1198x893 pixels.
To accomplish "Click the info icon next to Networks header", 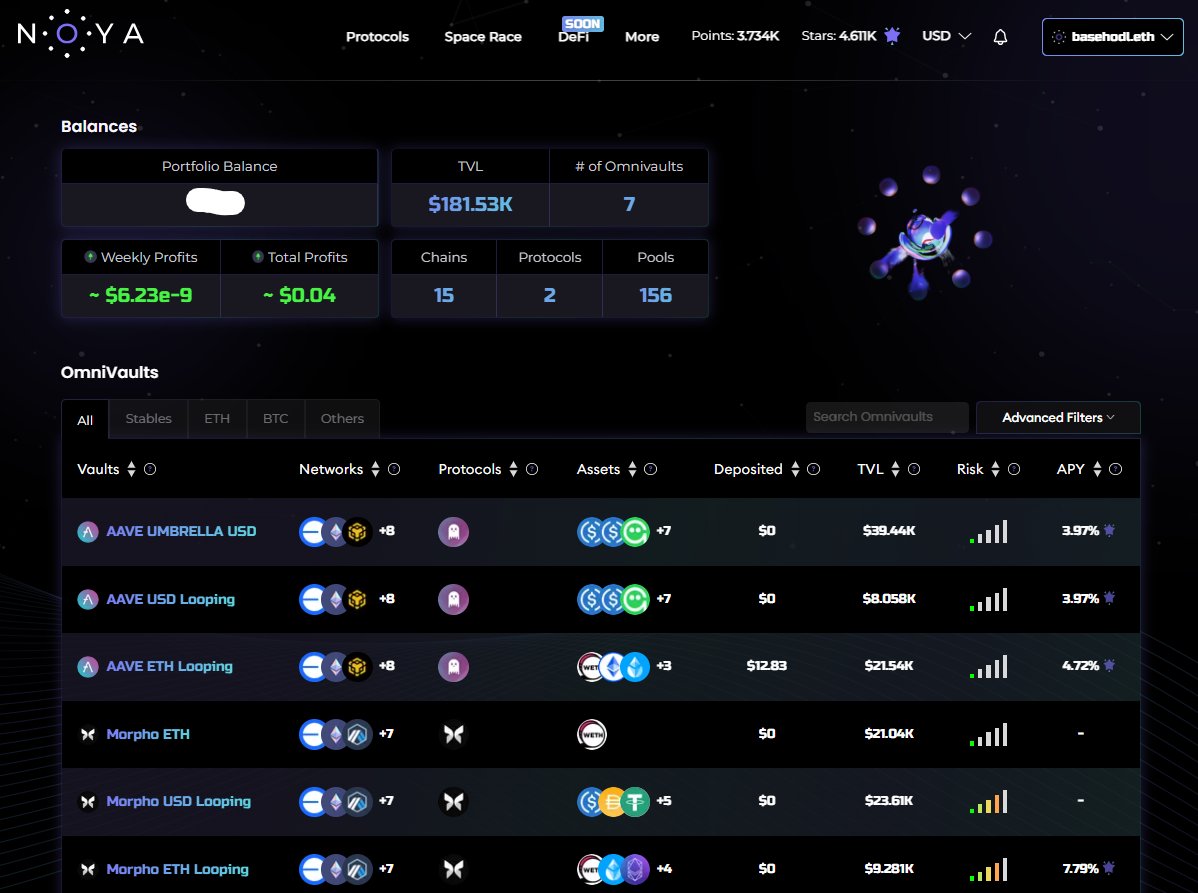I will (393, 469).
